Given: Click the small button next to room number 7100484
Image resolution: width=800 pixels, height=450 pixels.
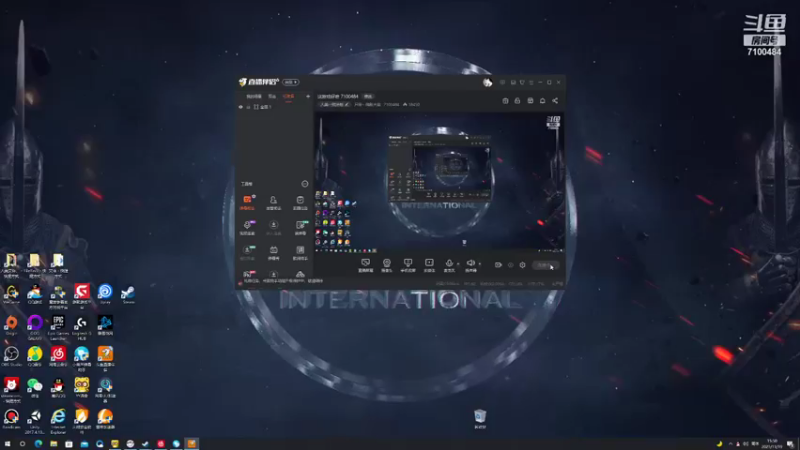Looking at the screenshot, I should 368,96.
